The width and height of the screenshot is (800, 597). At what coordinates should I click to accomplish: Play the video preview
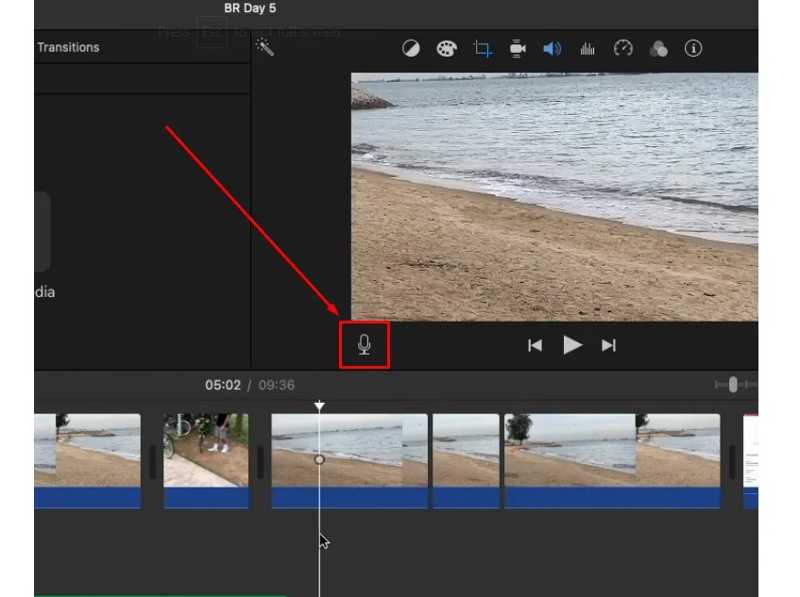pos(572,345)
